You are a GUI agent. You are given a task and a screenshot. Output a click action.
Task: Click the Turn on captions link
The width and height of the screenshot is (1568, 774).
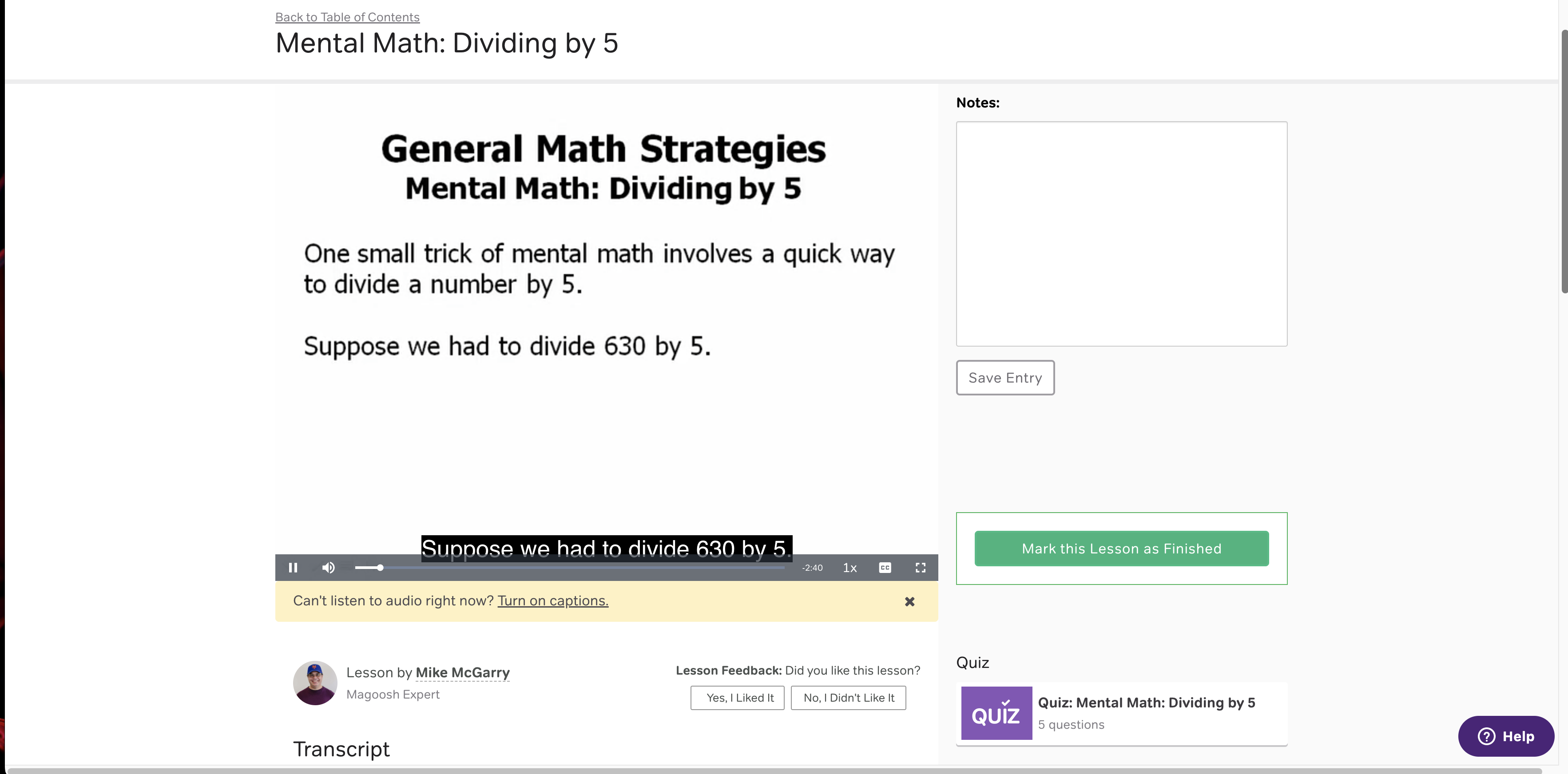click(x=553, y=600)
